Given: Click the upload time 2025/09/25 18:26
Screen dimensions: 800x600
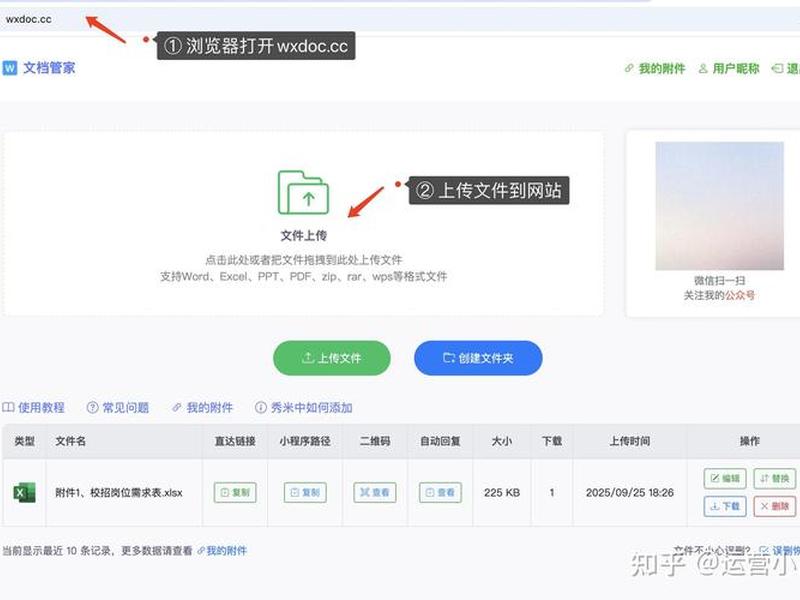Looking at the screenshot, I should 630,493.
